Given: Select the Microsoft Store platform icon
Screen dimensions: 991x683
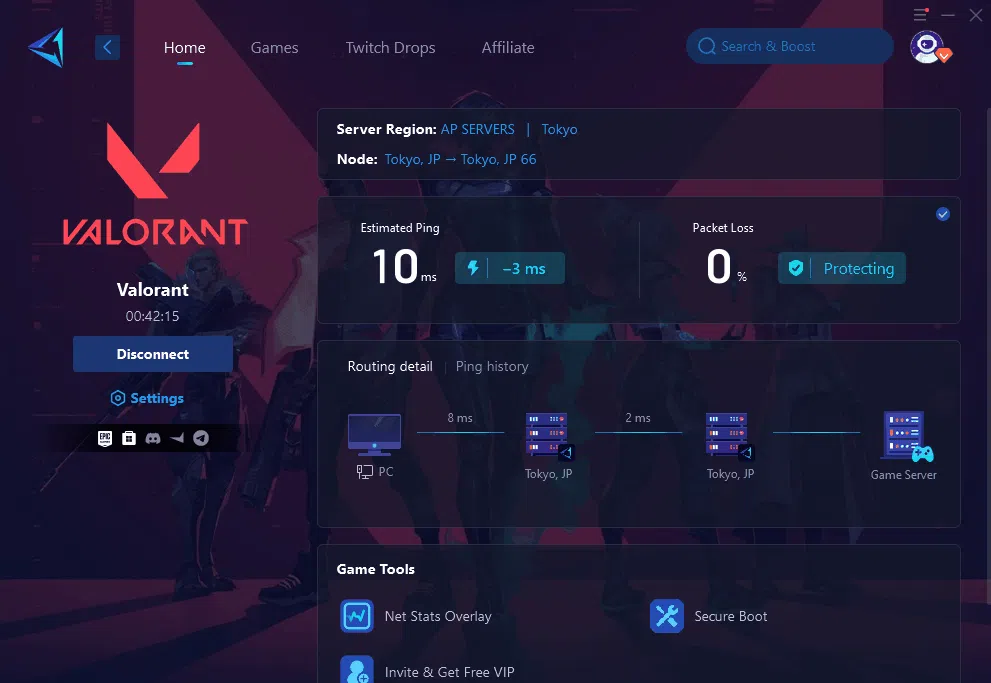Looking at the screenshot, I should click(129, 438).
